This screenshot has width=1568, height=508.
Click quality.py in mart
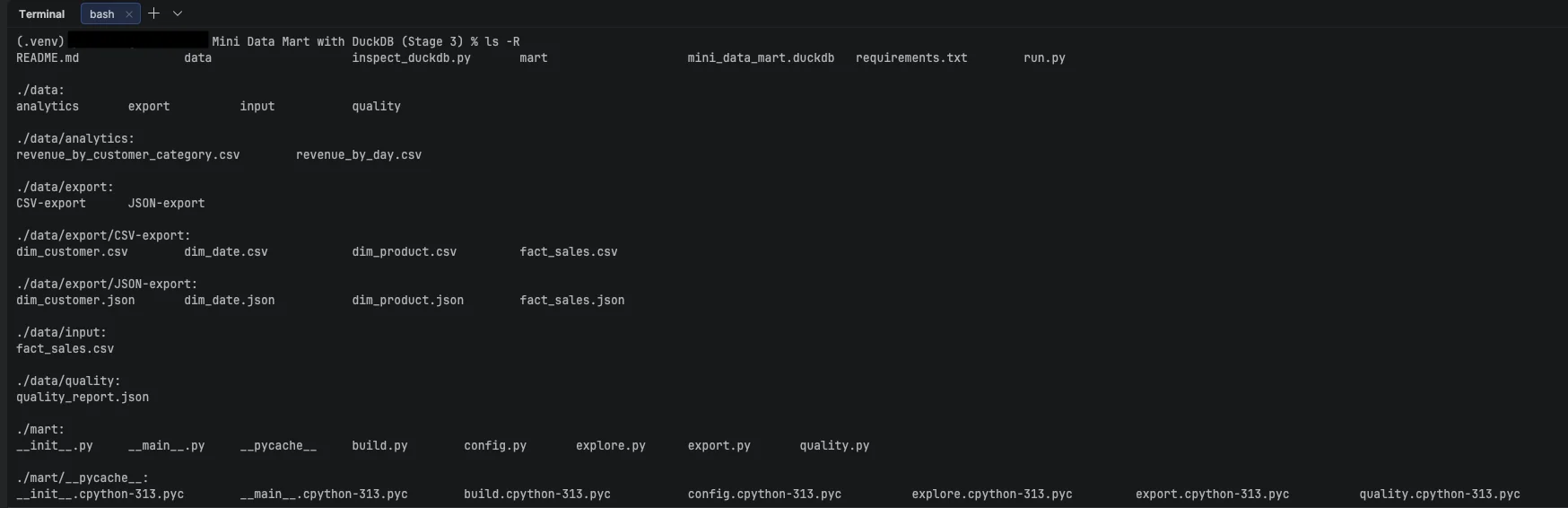(834, 446)
